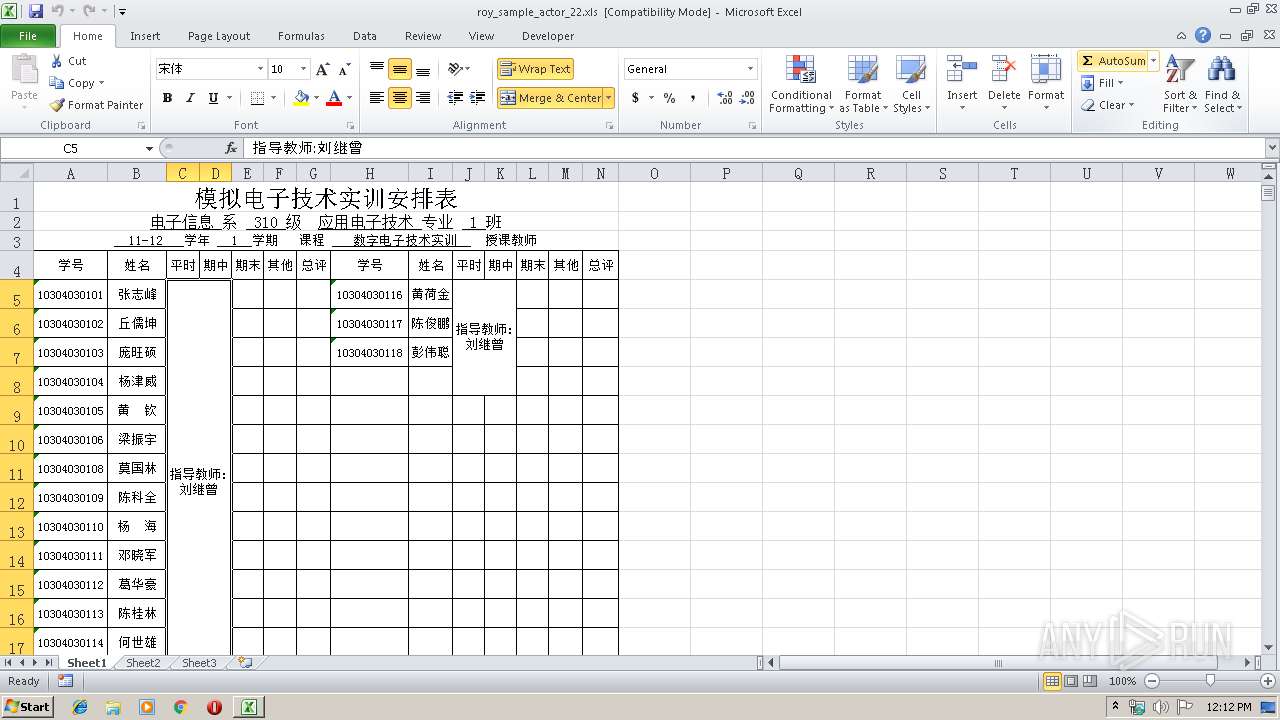Decrease font size with the Shrink Font icon
Viewport: 1280px width, 720px height.
tap(344, 69)
